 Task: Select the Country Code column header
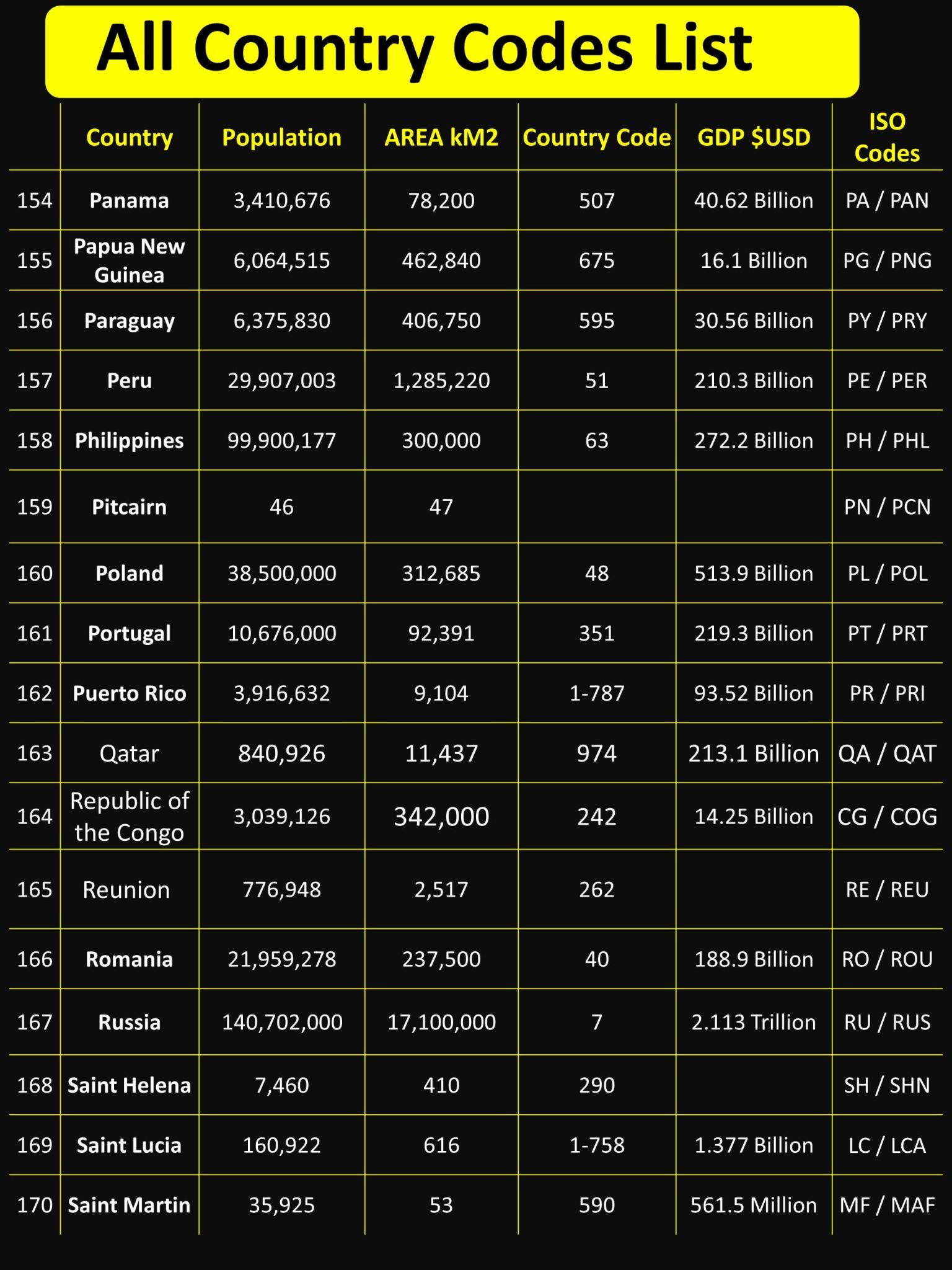596,138
